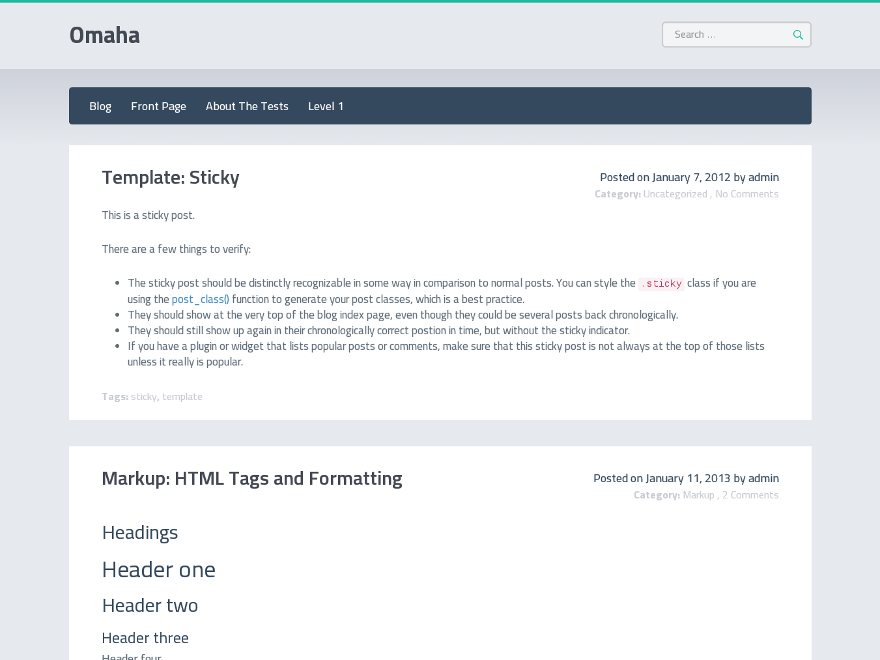This screenshot has width=880, height=660.
Task: Open the Markup category link
Action: point(698,495)
